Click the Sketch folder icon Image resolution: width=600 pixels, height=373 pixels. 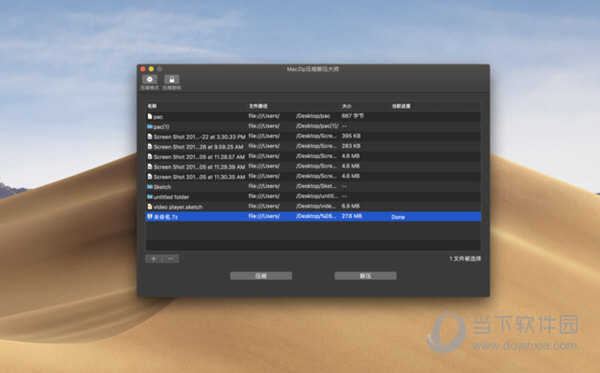click(150, 186)
